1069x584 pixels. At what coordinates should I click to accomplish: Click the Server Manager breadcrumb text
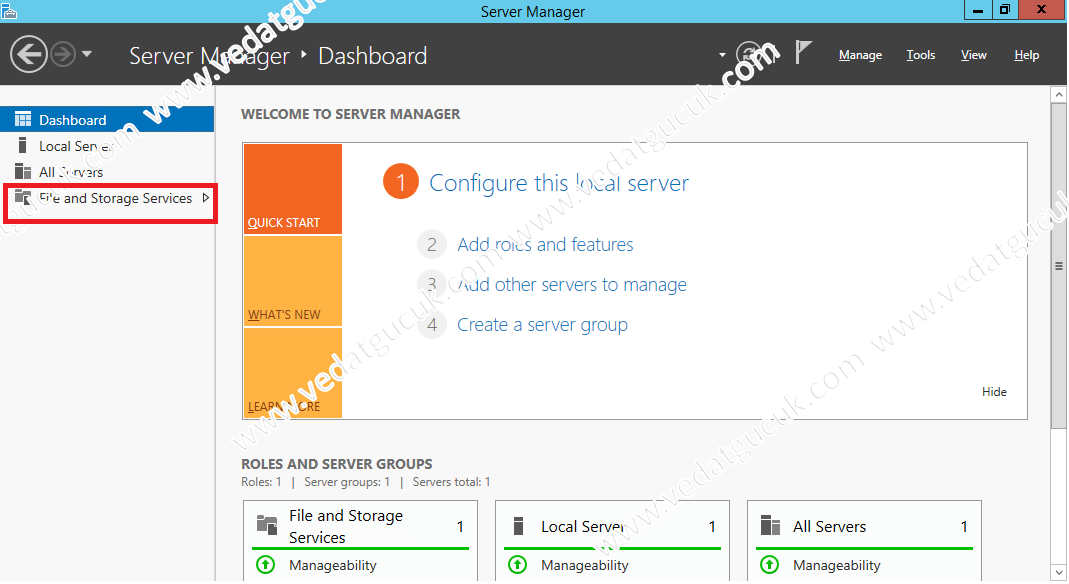209,56
